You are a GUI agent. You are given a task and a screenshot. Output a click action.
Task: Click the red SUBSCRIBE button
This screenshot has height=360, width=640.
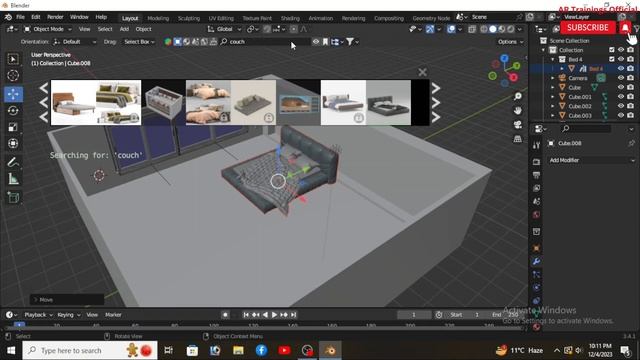(x=587, y=27)
